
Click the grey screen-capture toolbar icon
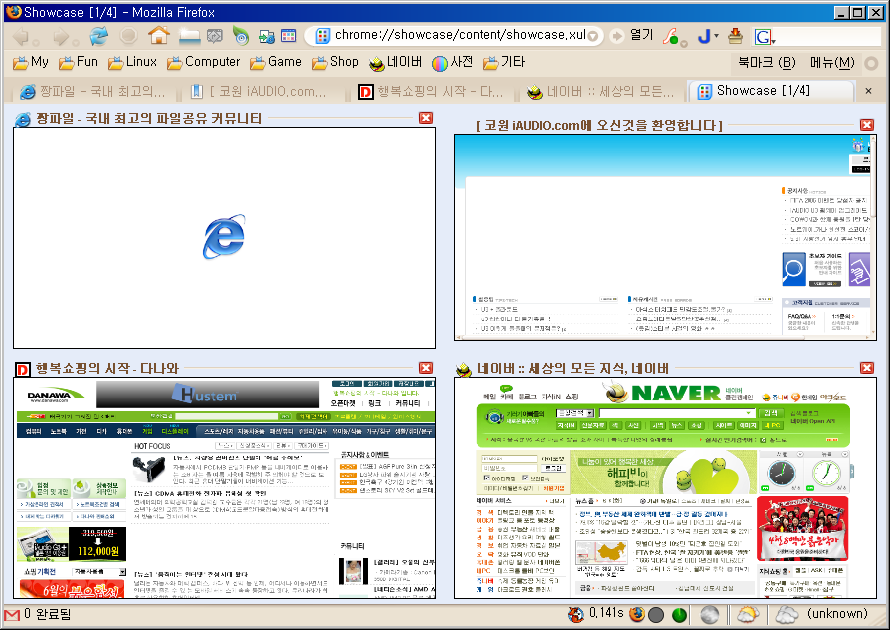pos(215,36)
